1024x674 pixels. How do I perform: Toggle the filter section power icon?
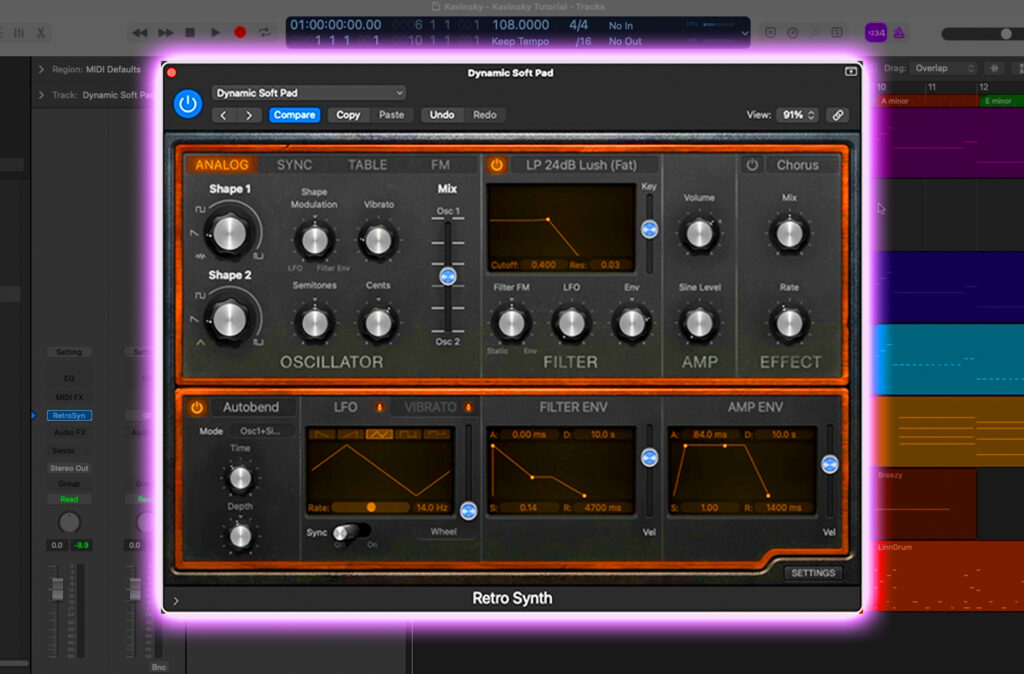point(495,164)
